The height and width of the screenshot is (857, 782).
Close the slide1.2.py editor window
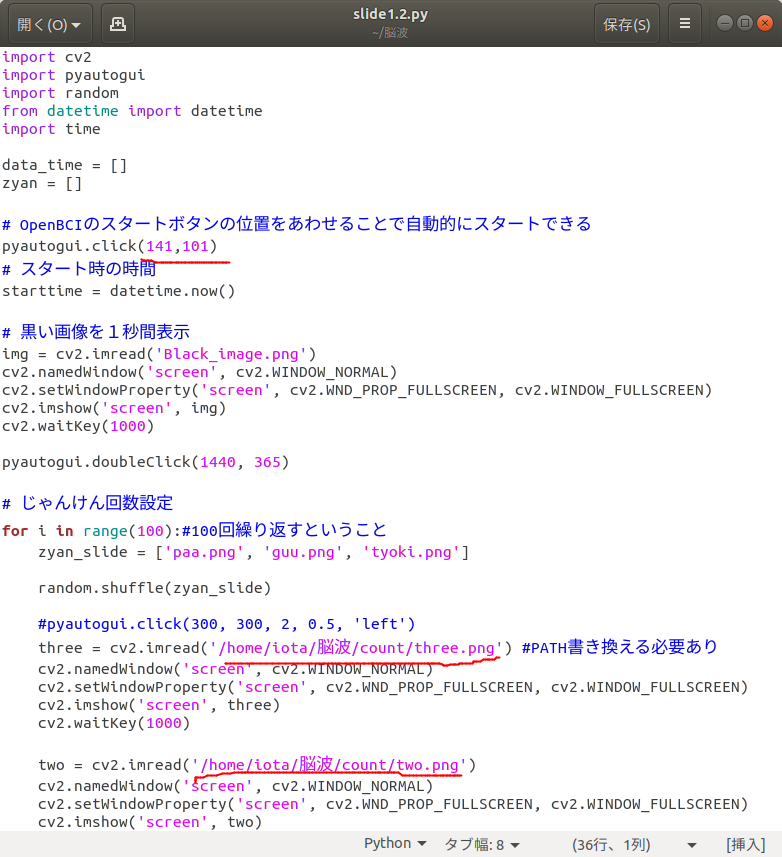[764, 23]
